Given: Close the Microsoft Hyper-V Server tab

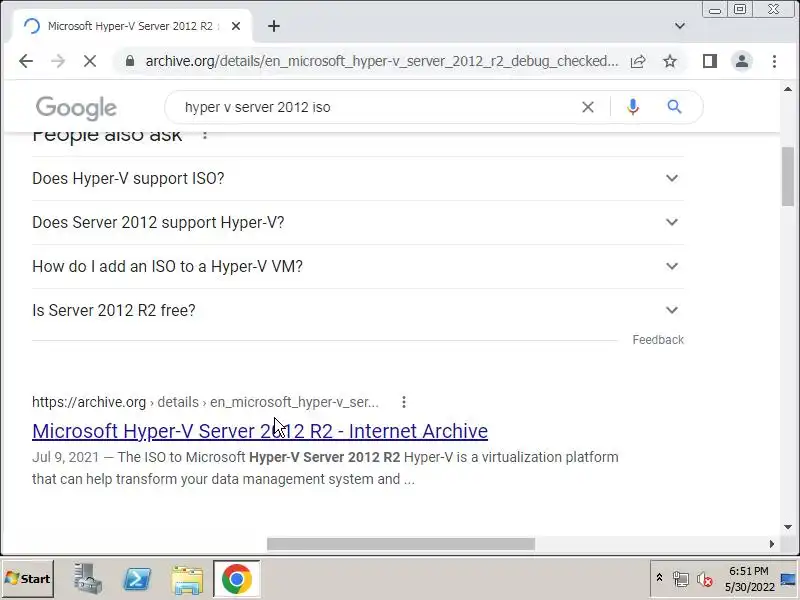Looking at the screenshot, I should pyautogui.click(x=236, y=26).
